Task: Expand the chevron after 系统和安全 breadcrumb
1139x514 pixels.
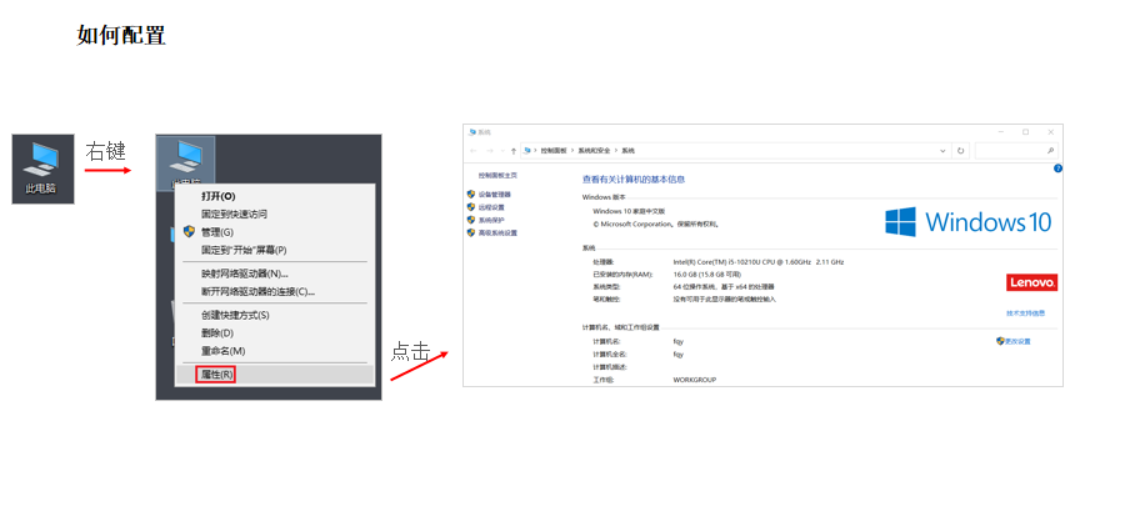Action: pyautogui.click(x=617, y=151)
